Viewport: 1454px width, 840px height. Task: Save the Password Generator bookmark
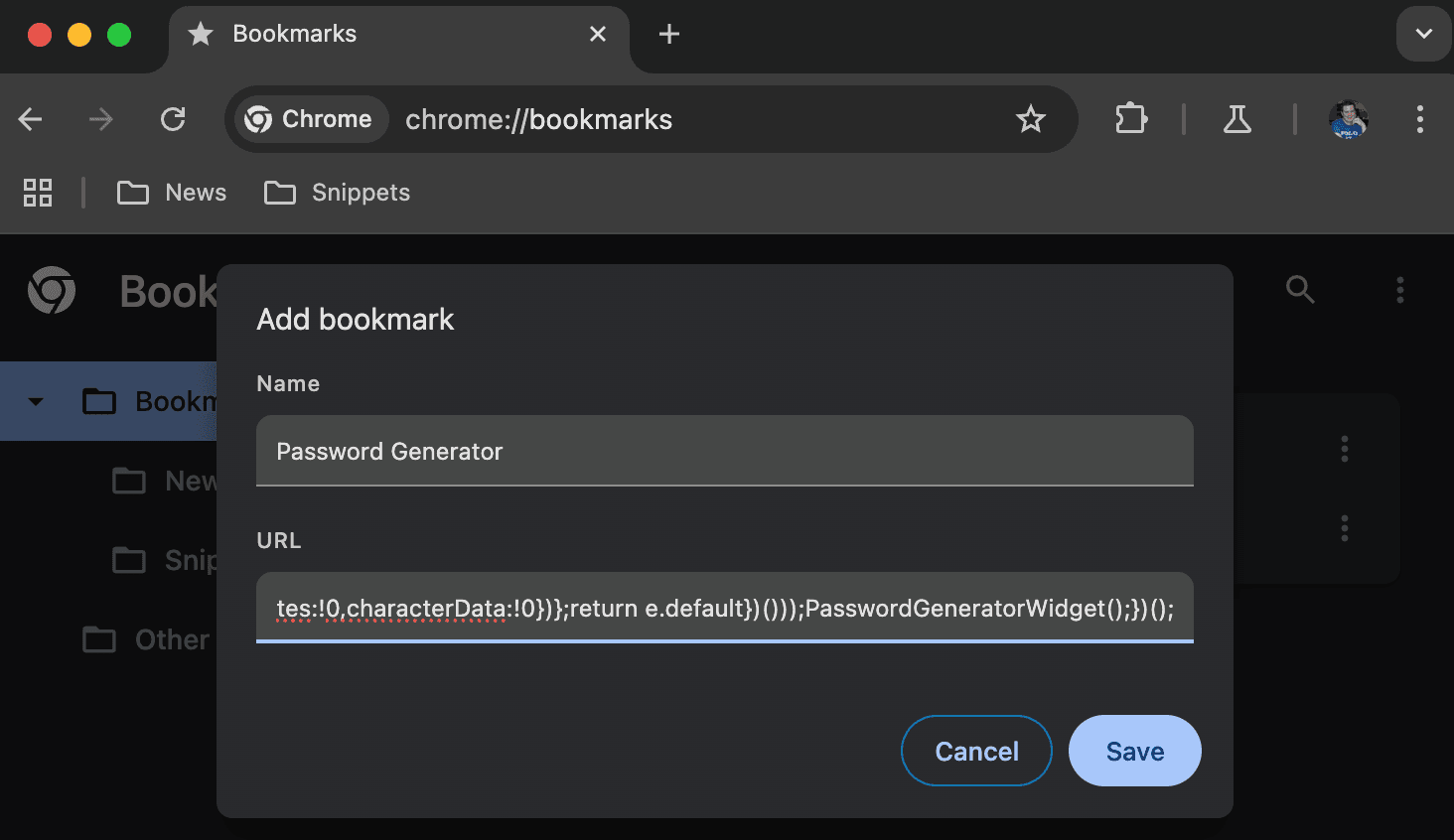1134,751
